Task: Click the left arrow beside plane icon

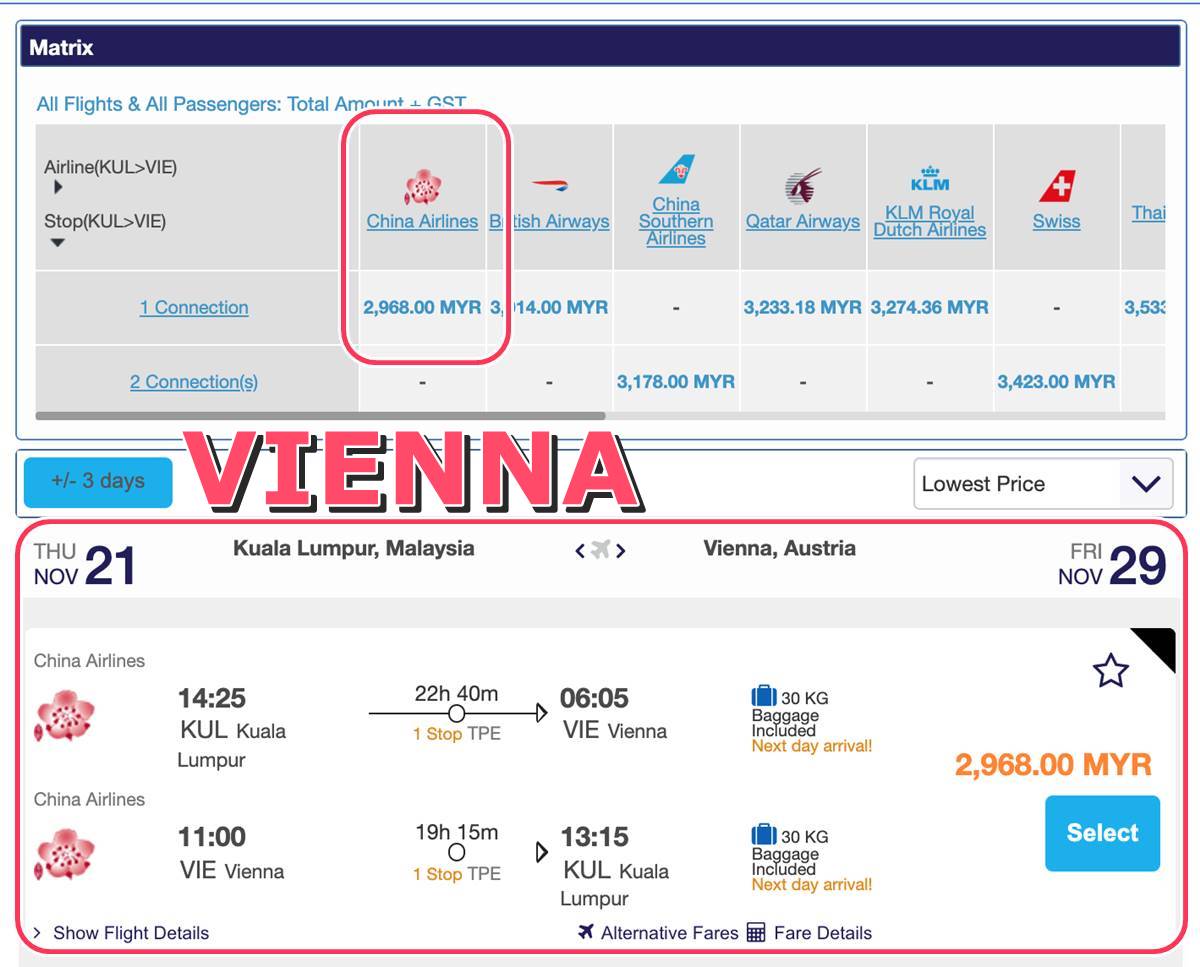Action: pos(580,550)
